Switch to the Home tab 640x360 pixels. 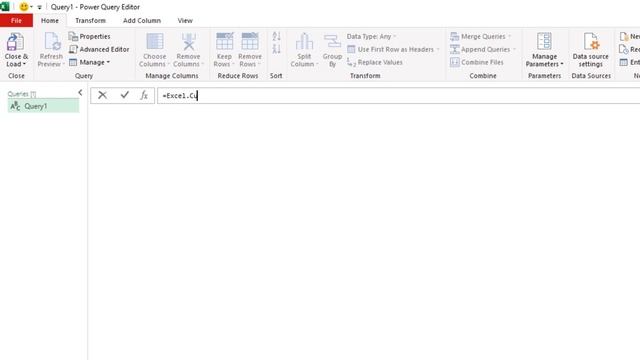[x=50, y=20]
